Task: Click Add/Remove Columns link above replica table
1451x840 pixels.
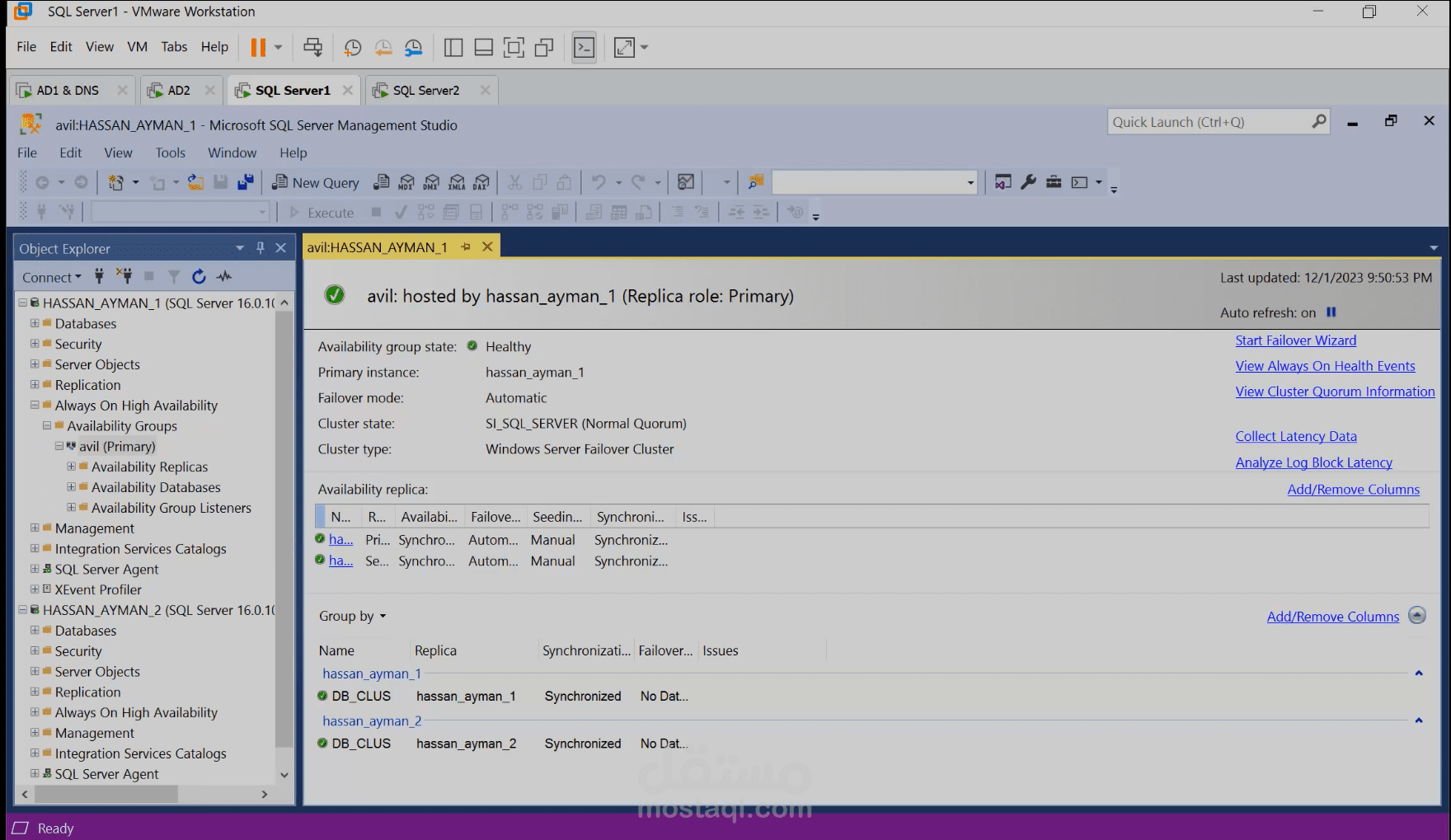Action: point(1354,490)
